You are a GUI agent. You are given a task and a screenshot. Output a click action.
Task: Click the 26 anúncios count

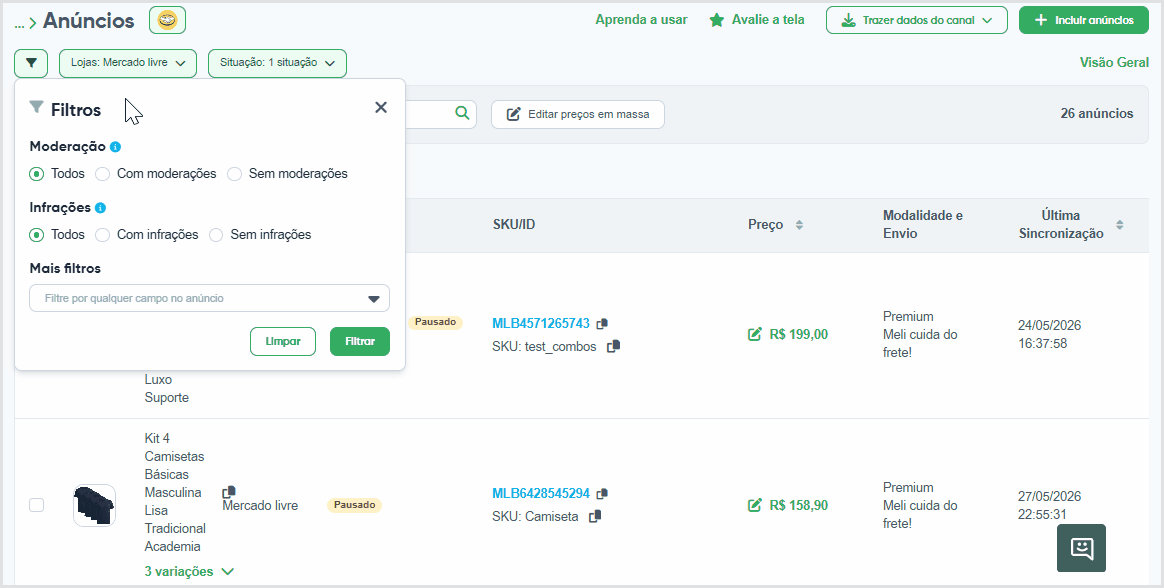tap(1096, 114)
